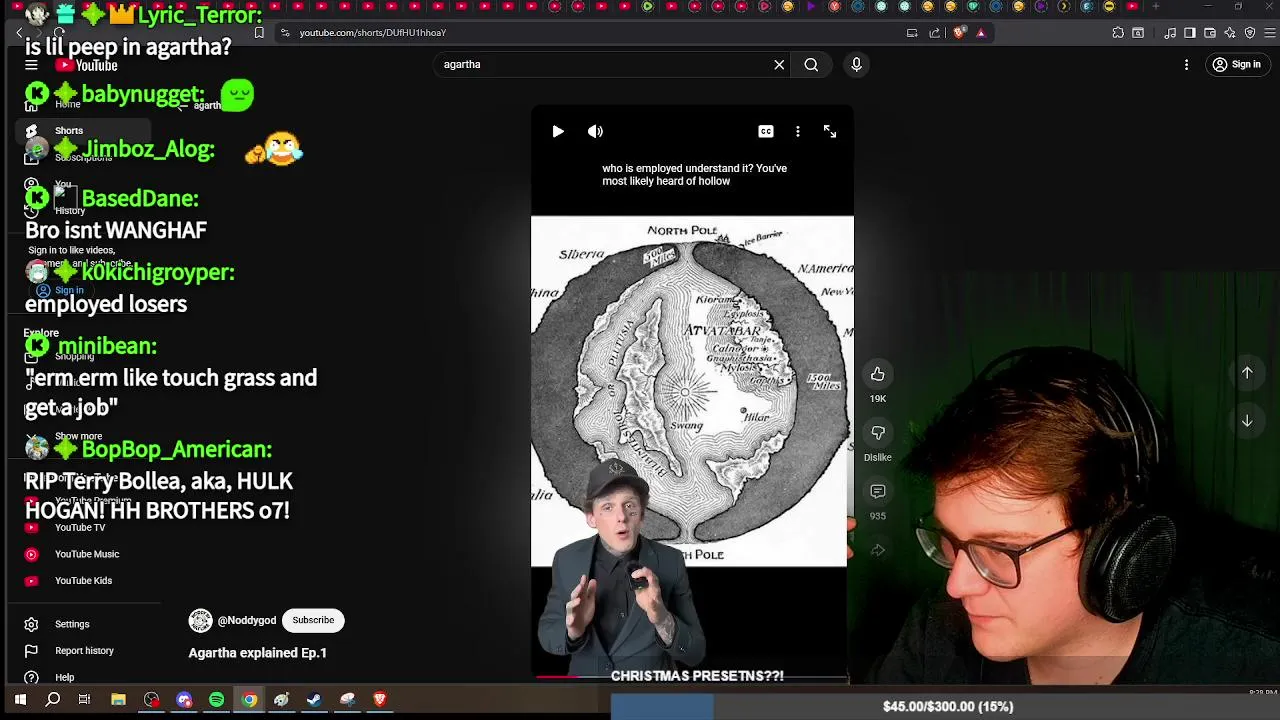
Task: Click the Brave Shields lion icon
Action: [x=960, y=33]
